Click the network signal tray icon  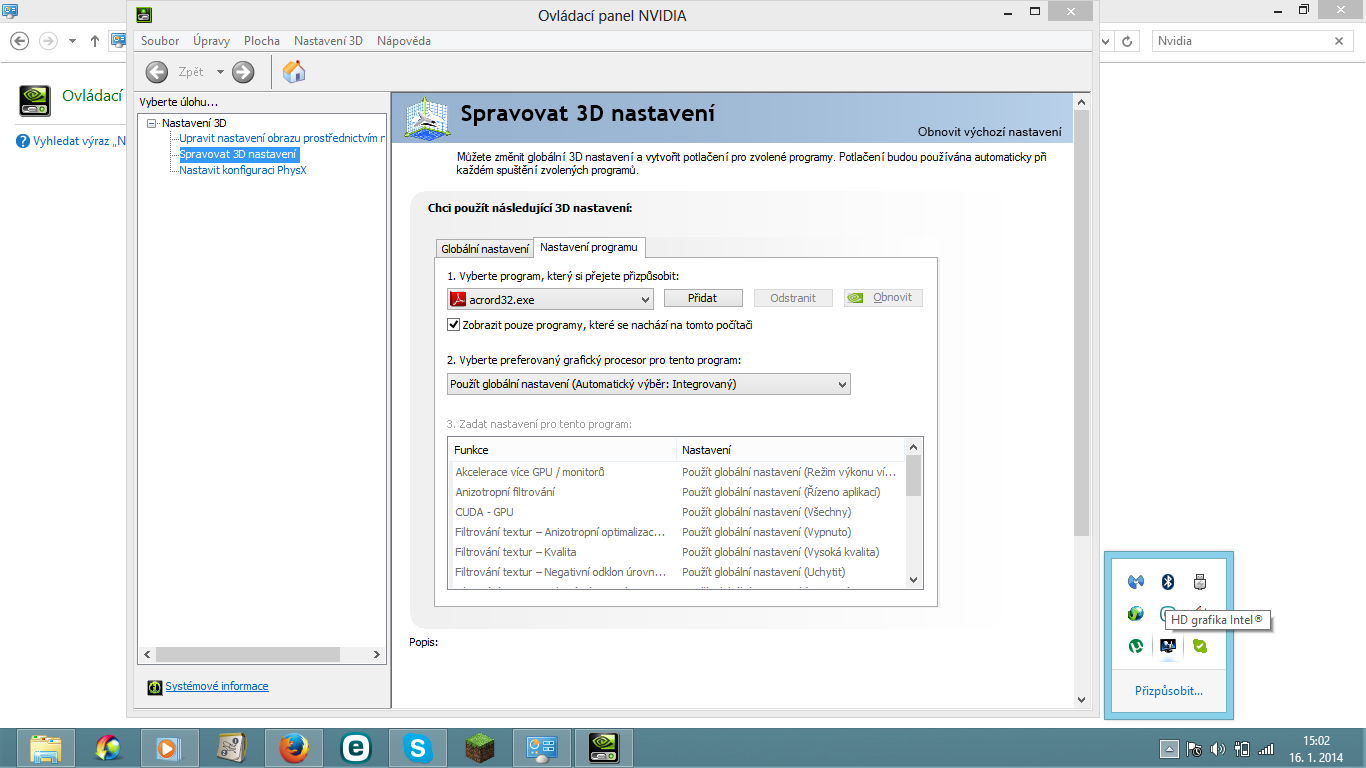1266,749
